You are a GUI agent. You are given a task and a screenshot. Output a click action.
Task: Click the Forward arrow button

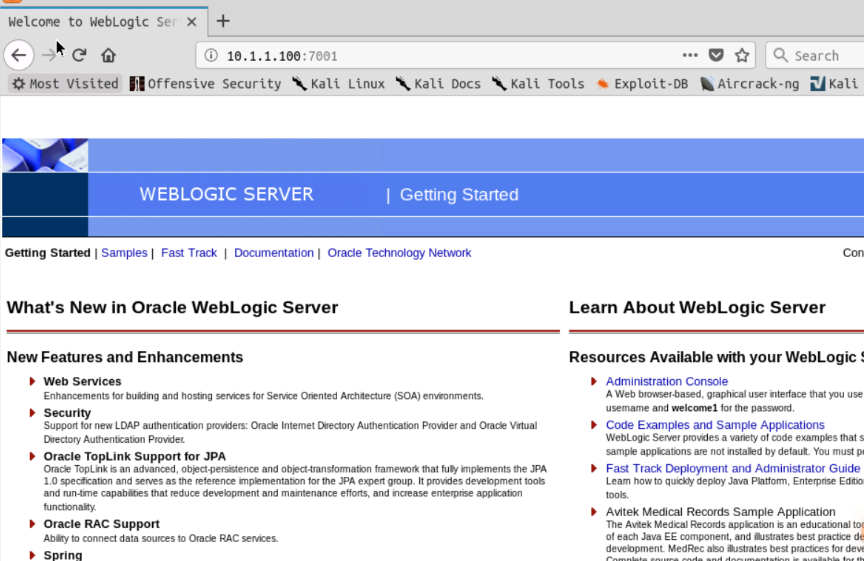pyautogui.click(x=49, y=55)
